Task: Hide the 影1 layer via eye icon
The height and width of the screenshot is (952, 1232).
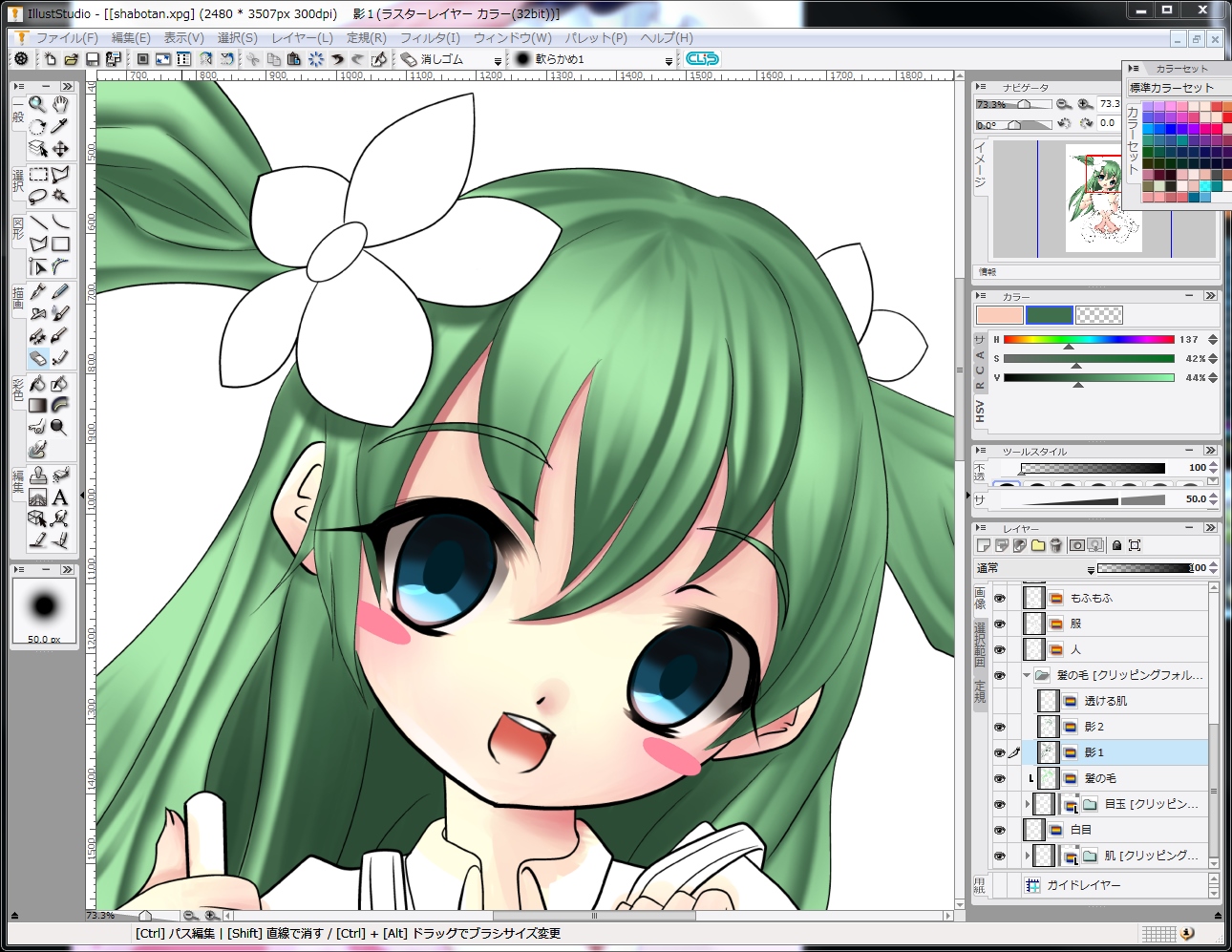Action: tap(999, 752)
